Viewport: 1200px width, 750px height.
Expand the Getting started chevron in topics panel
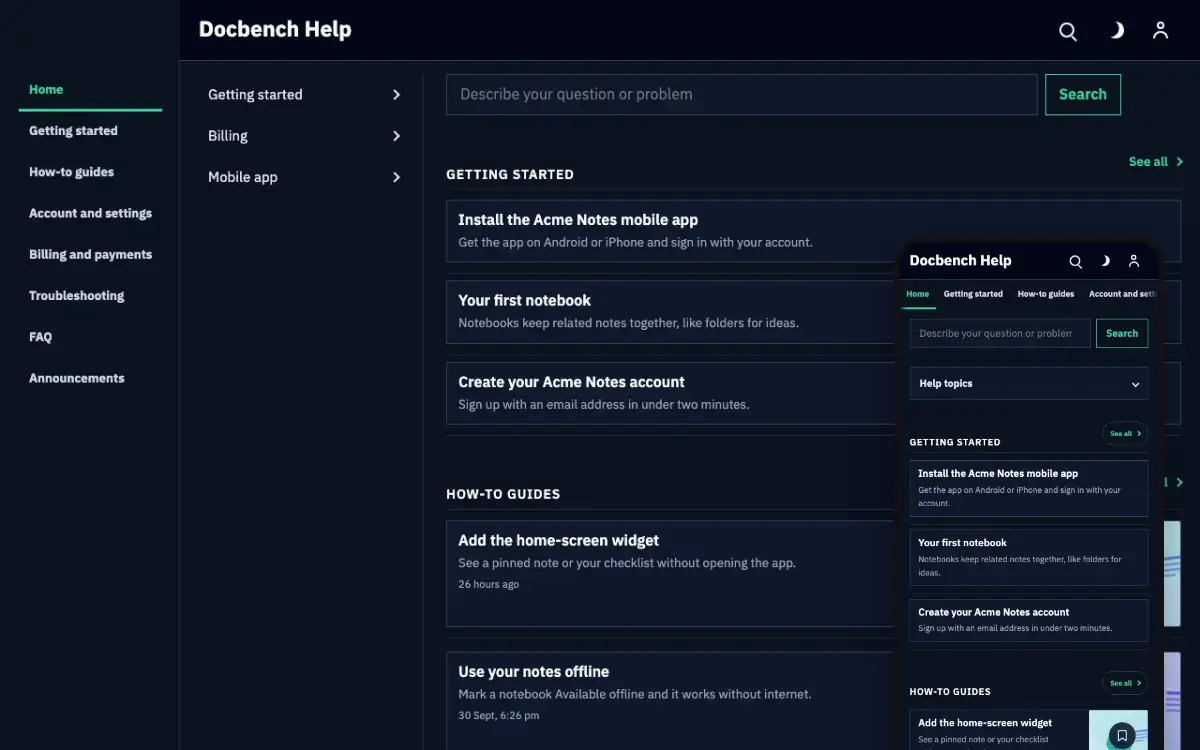click(396, 95)
